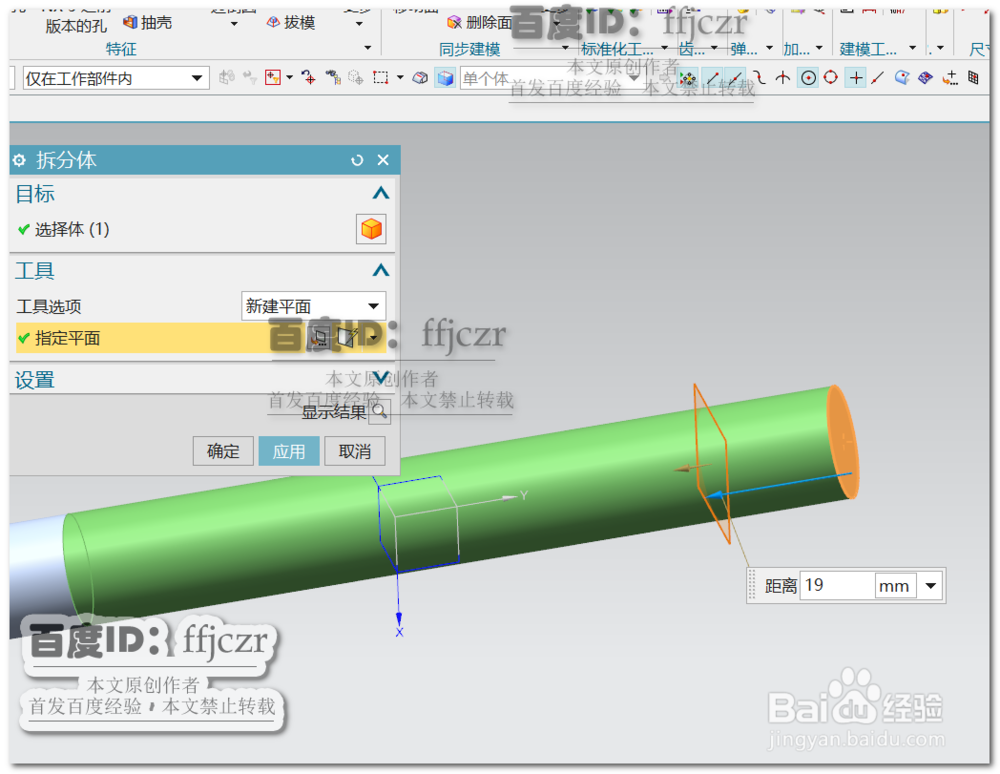The image size is (1000, 774).
Task: Click the blue solid cube icon beside 单个体
Action: pyautogui.click(x=445, y=78)
